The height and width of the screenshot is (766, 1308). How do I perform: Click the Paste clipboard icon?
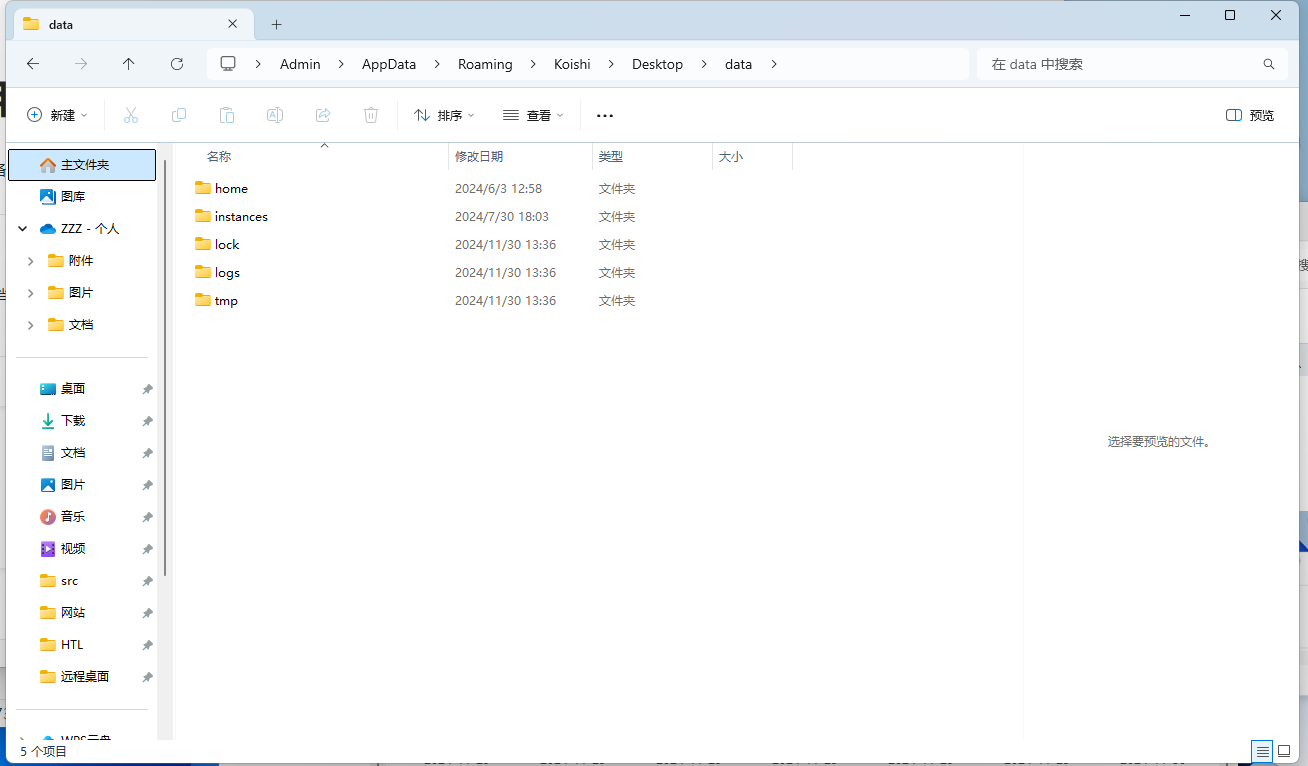pyautogui.click(x=227, y=115)
